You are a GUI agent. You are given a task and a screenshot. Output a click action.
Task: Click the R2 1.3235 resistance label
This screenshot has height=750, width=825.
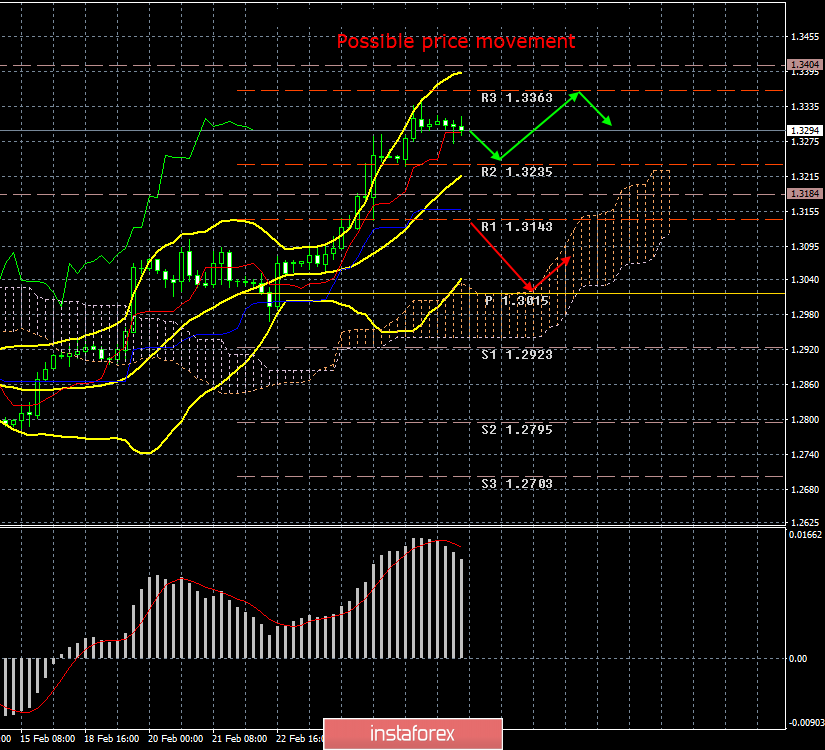[517, 172]
